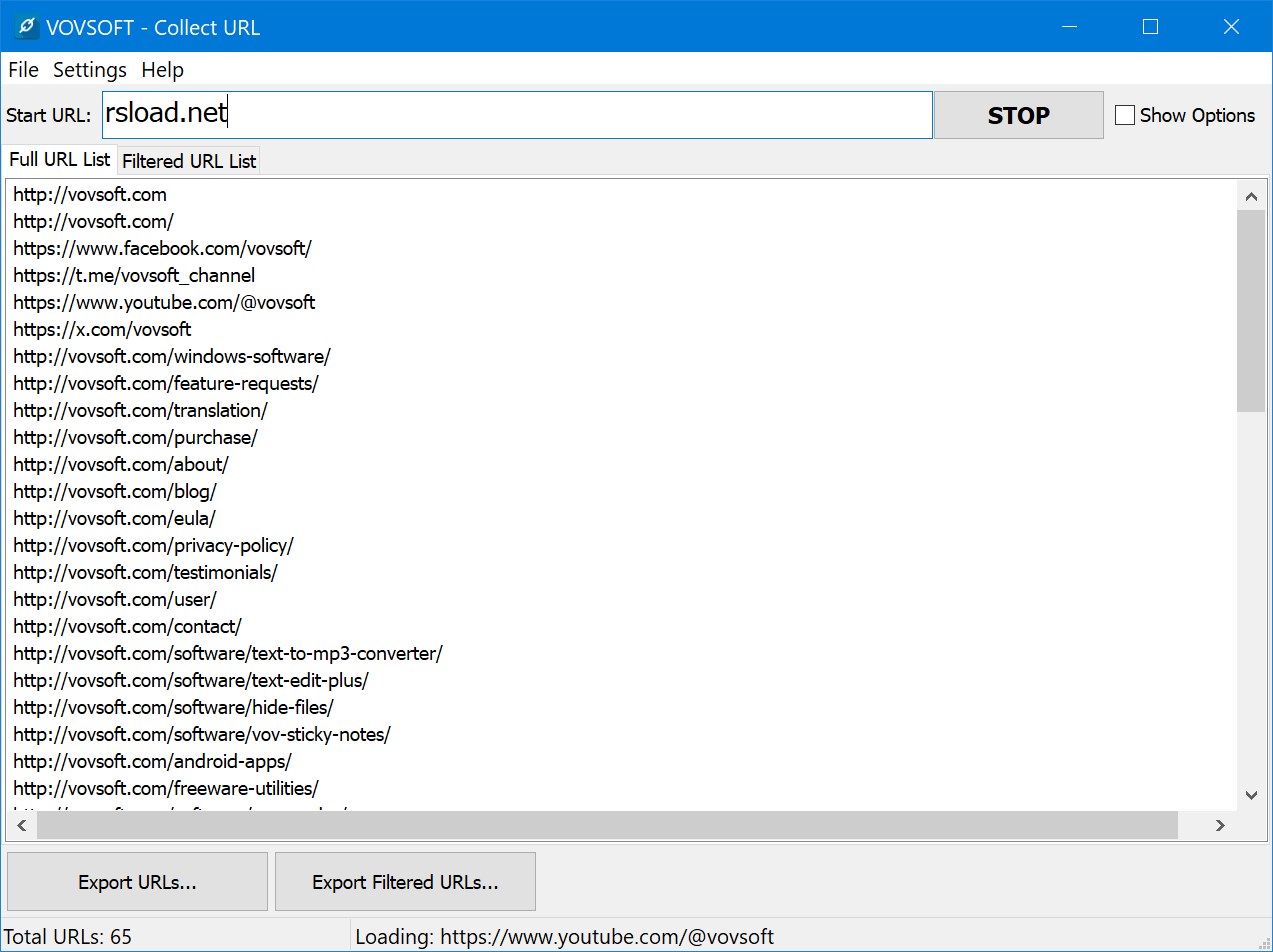The height and width of the screenshot is (952, 1273).
Task: Click the Export URLs button
Action: tap(137, 881)
